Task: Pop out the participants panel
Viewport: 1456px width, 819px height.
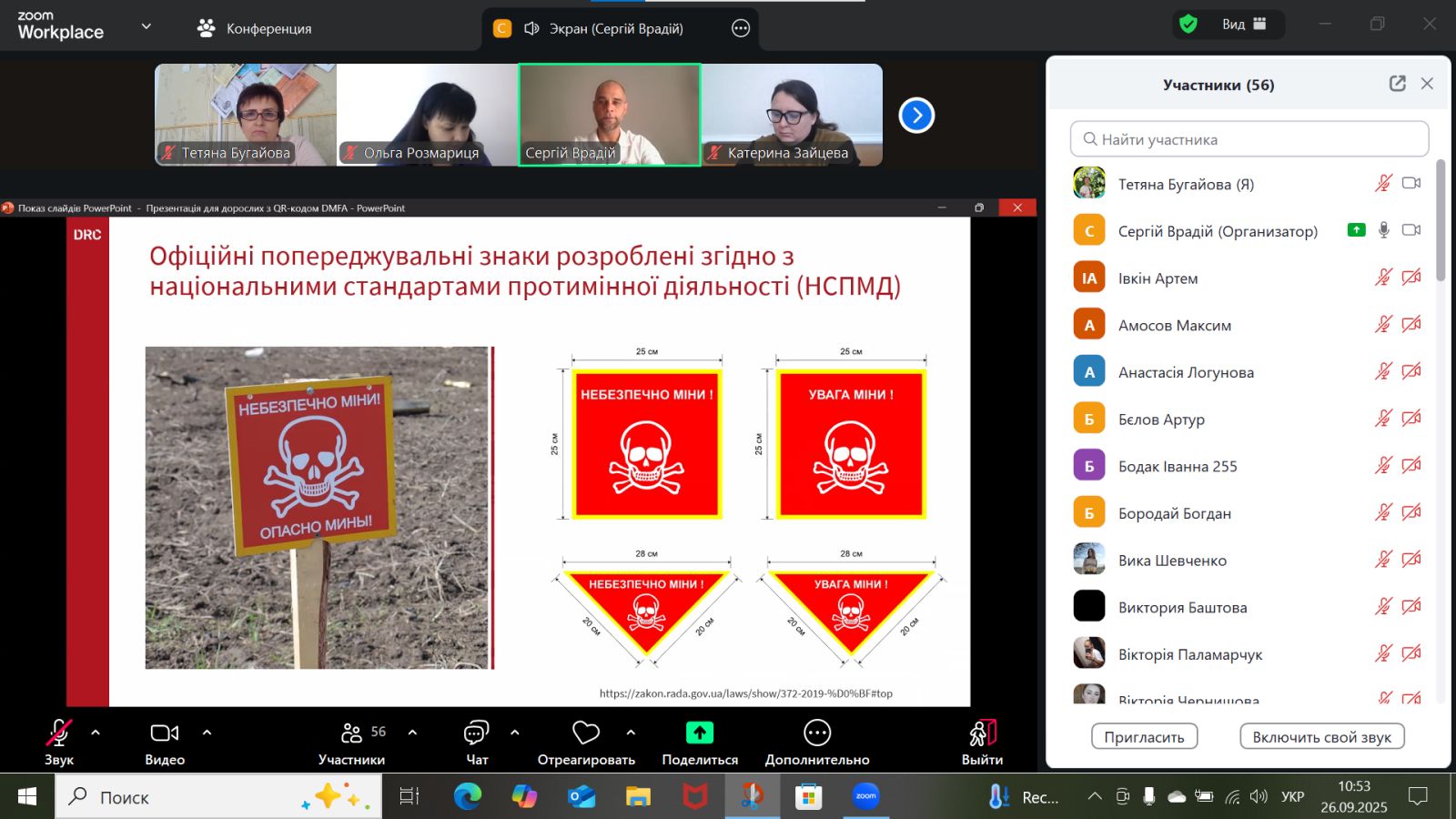Action: click(x=1398, y=84)
